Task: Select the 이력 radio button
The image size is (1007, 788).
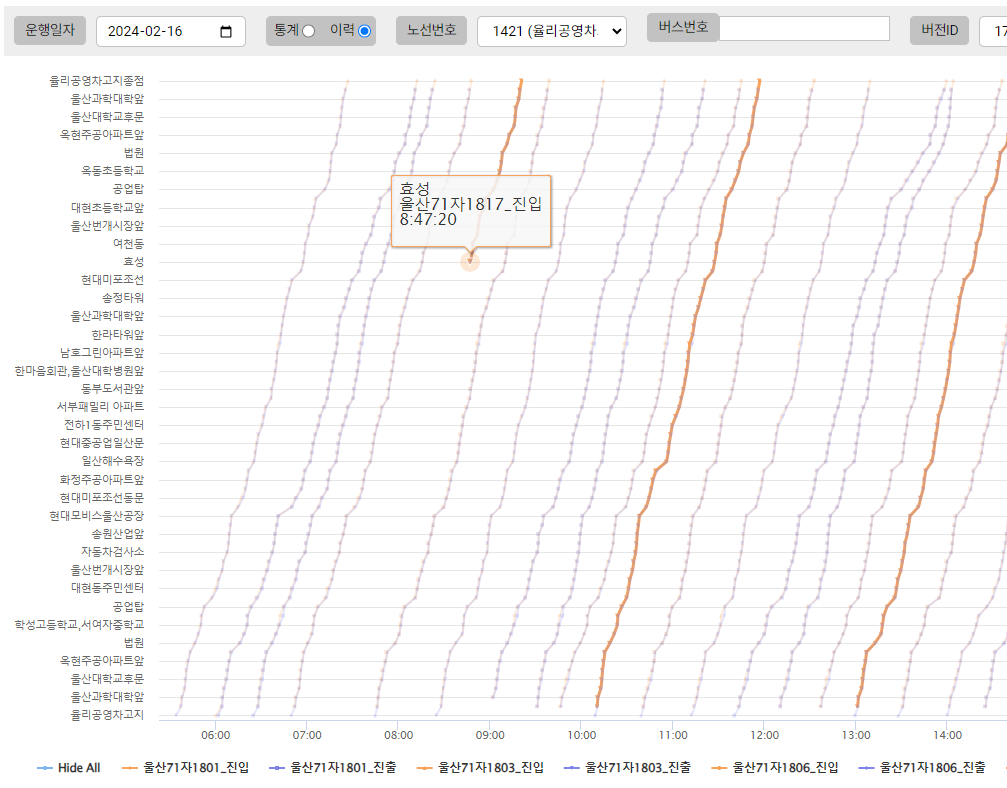Action: pyautogui.click(x=364, y=31)
